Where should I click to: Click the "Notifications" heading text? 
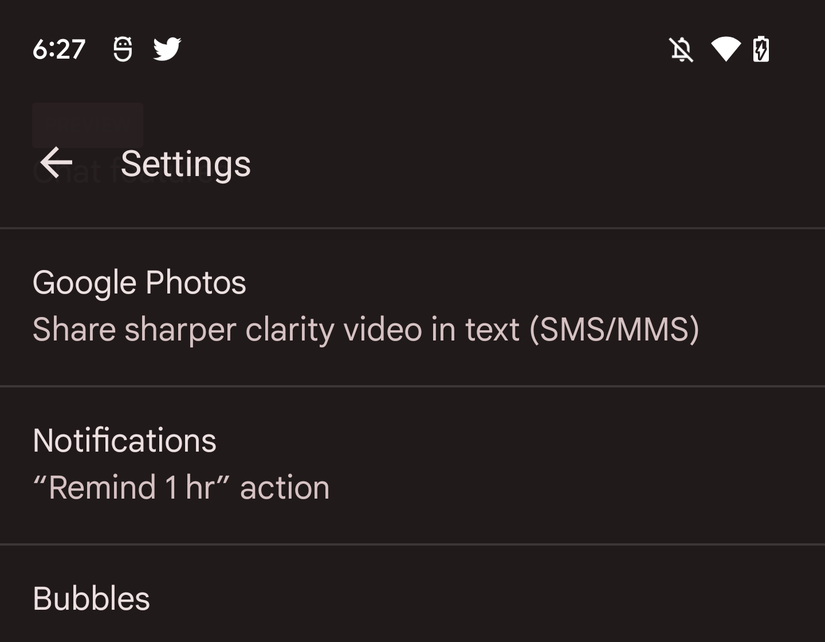point(124,440)
